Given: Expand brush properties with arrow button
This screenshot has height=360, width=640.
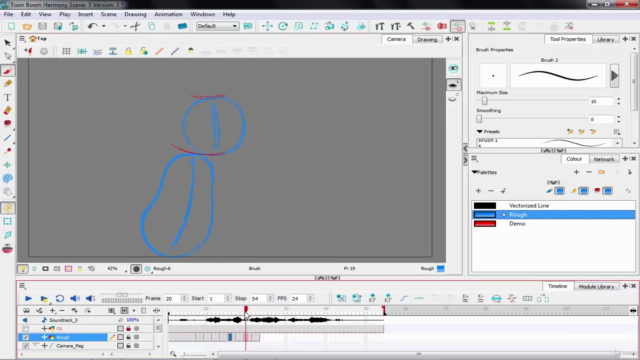Looking at the screenshot, I should (x=614, y=76).
